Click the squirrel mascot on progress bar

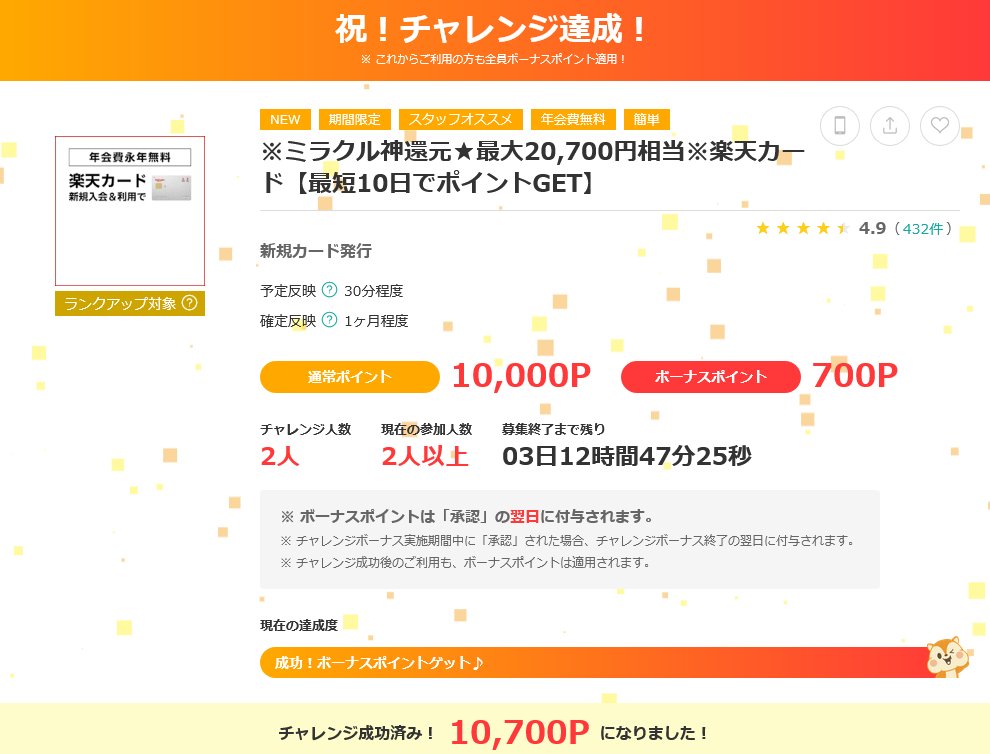pos(946,657)
